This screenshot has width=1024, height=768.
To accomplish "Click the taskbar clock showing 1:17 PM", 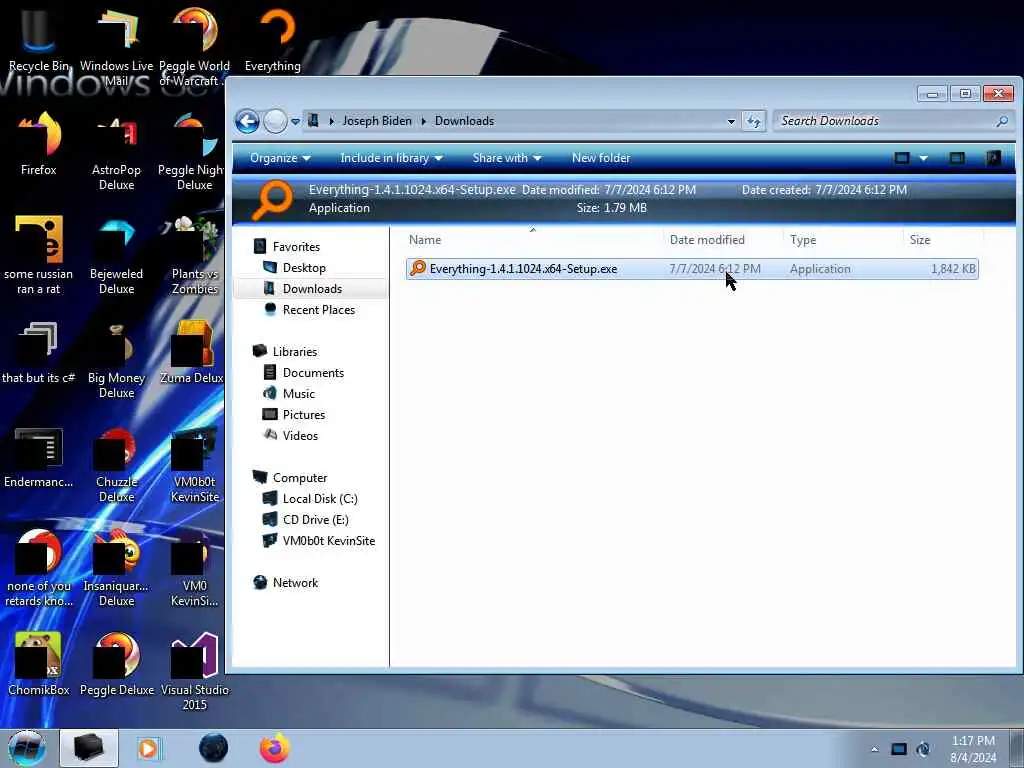I will pyautogui.click(x=973, y=749).
